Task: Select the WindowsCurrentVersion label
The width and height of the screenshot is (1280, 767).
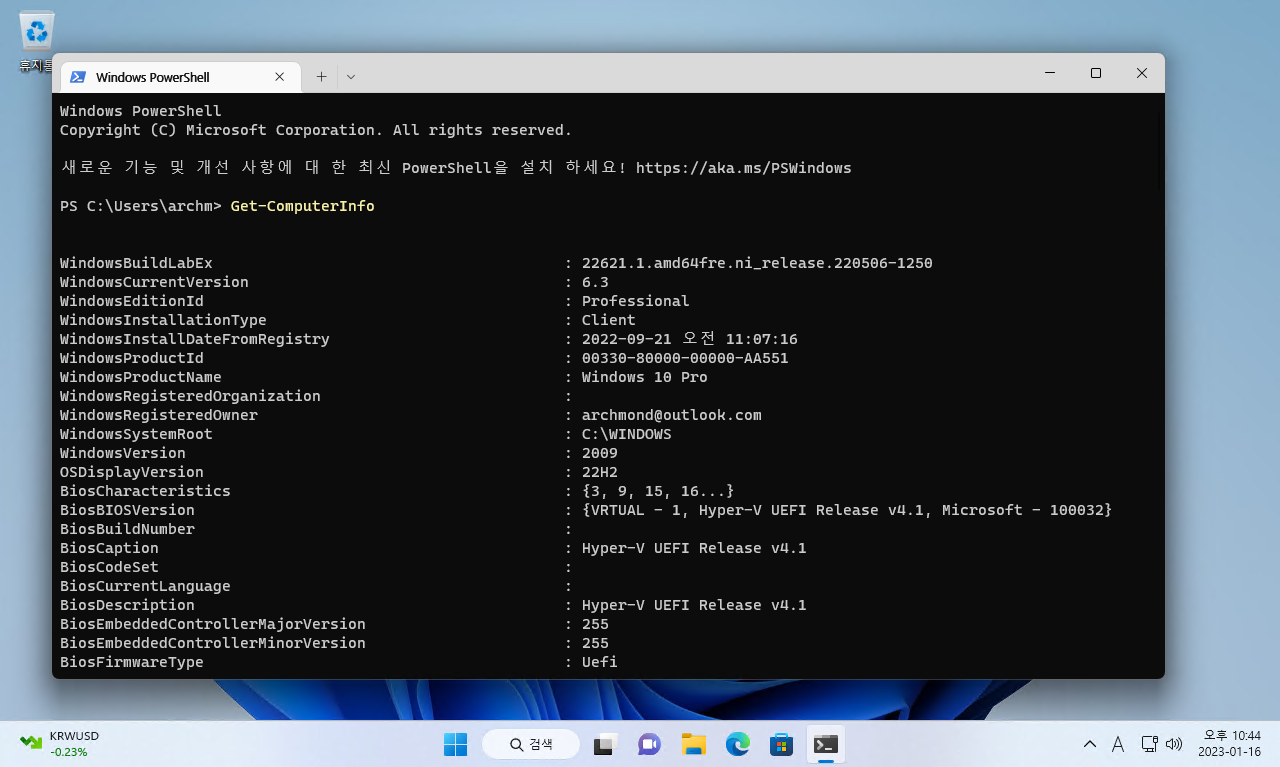Action: pyautogui.click(x=154, y=282)
